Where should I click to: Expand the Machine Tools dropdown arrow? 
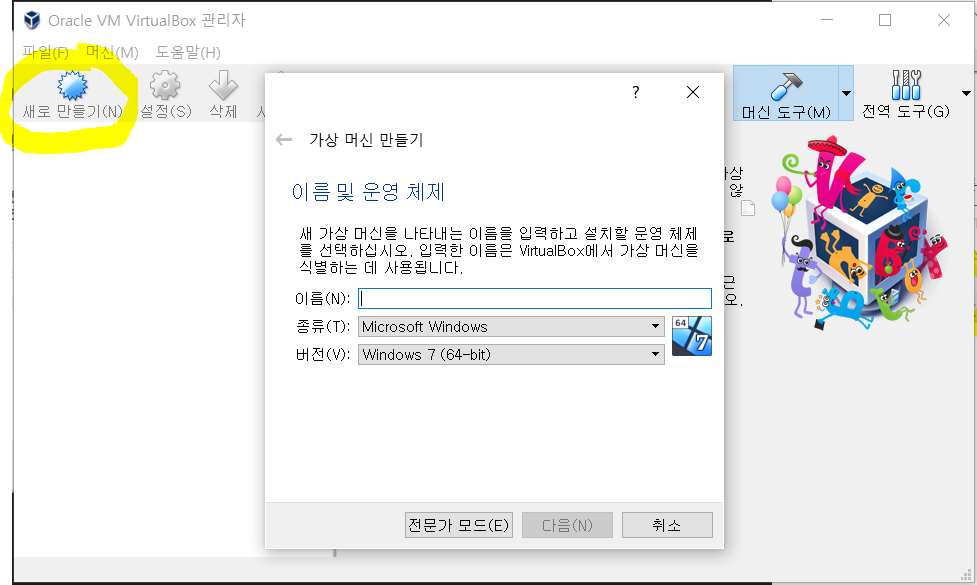846,93
